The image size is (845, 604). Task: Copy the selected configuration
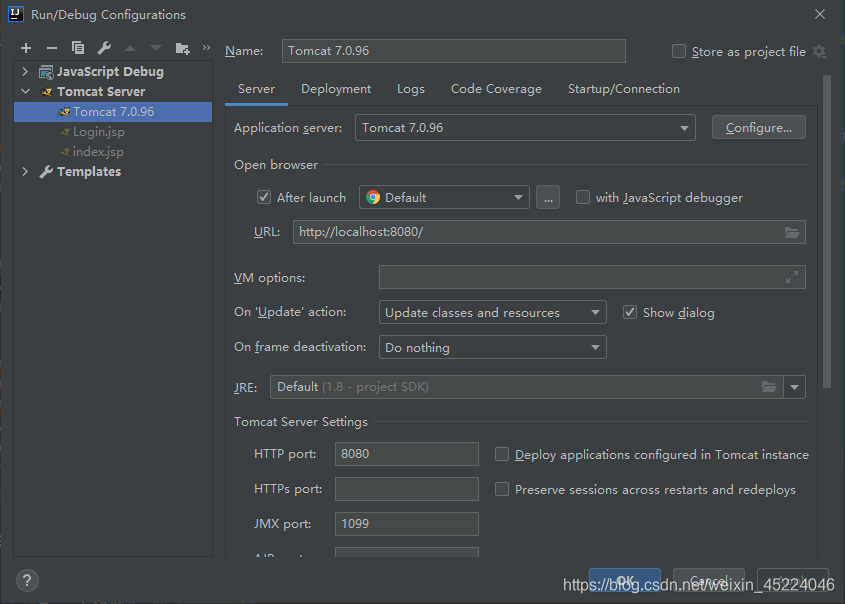click(x=78, y=48)
